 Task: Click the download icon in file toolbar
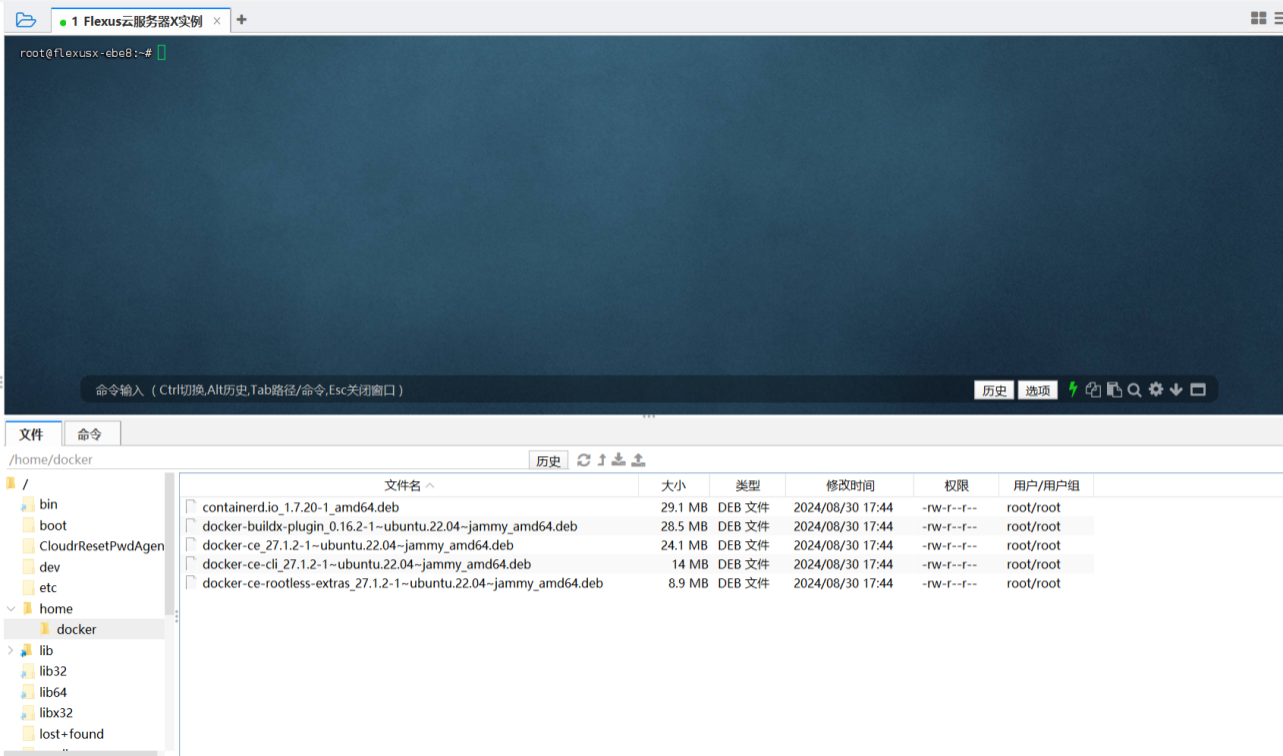[619, 460]
